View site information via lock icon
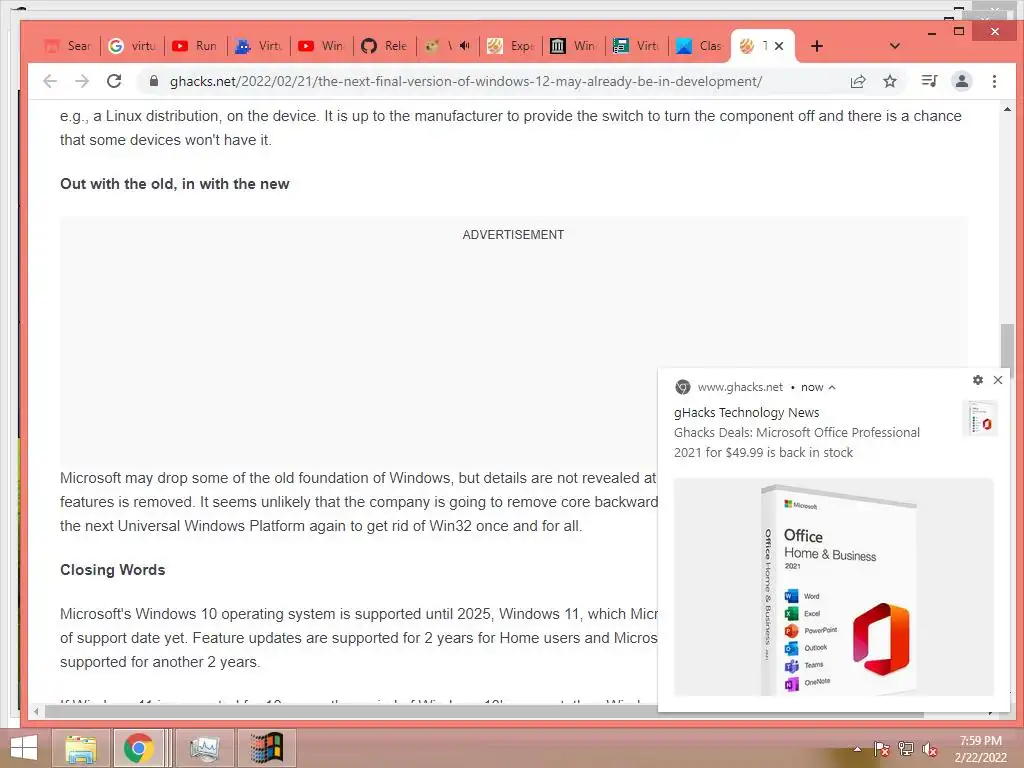The height and width of the screenshot is (768, 1024). click(x=153, y=81)
